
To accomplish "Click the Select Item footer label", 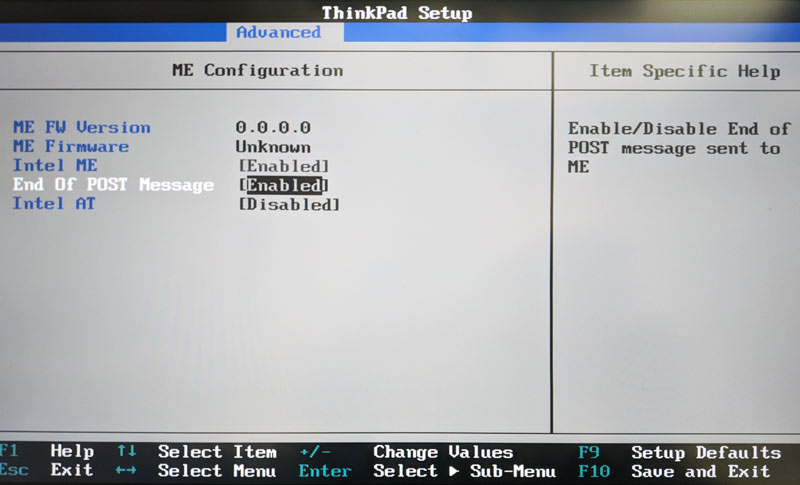I will tap(217, 451).
